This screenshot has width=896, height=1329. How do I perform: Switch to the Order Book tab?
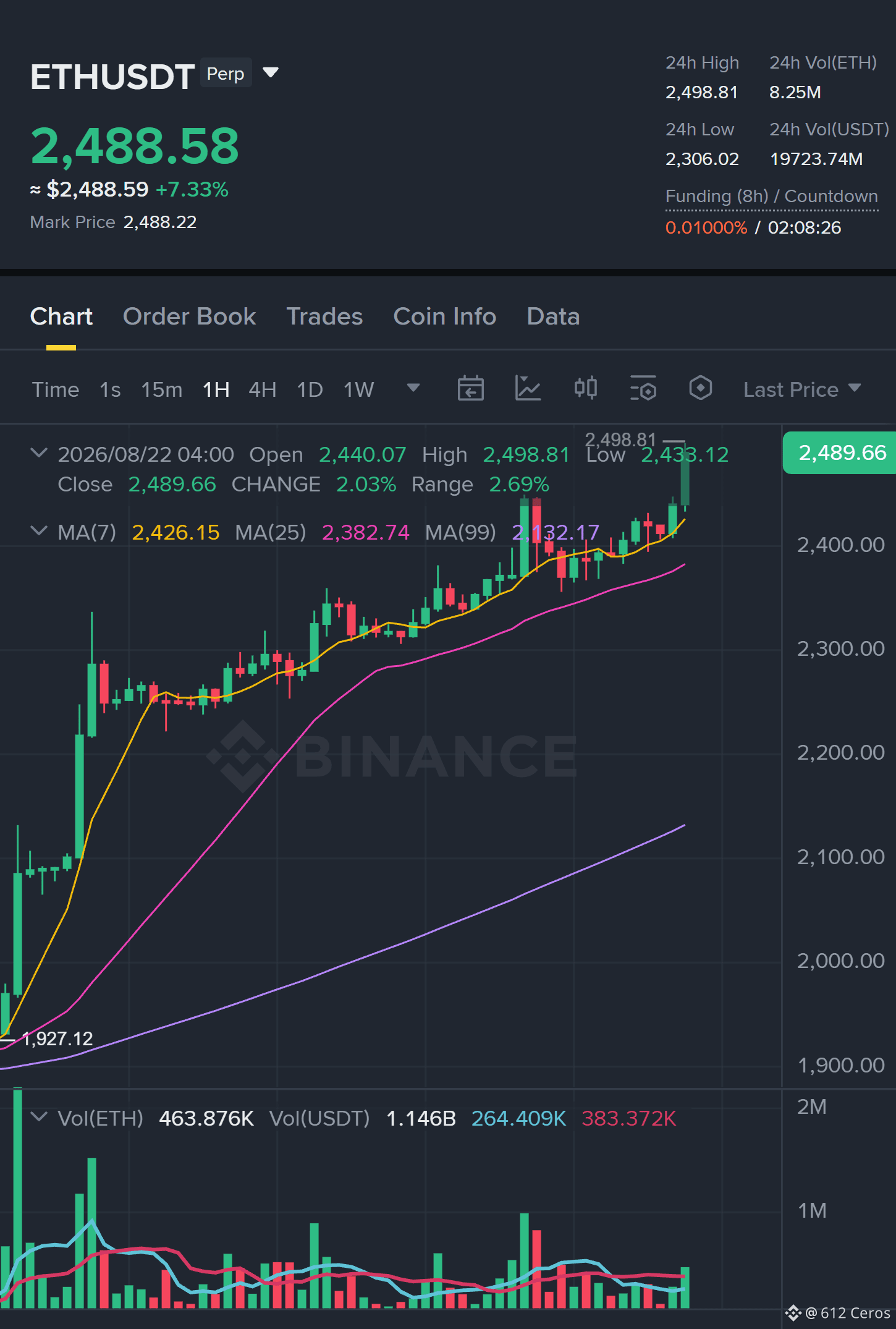pyautogui.click(x=189, y=316)
